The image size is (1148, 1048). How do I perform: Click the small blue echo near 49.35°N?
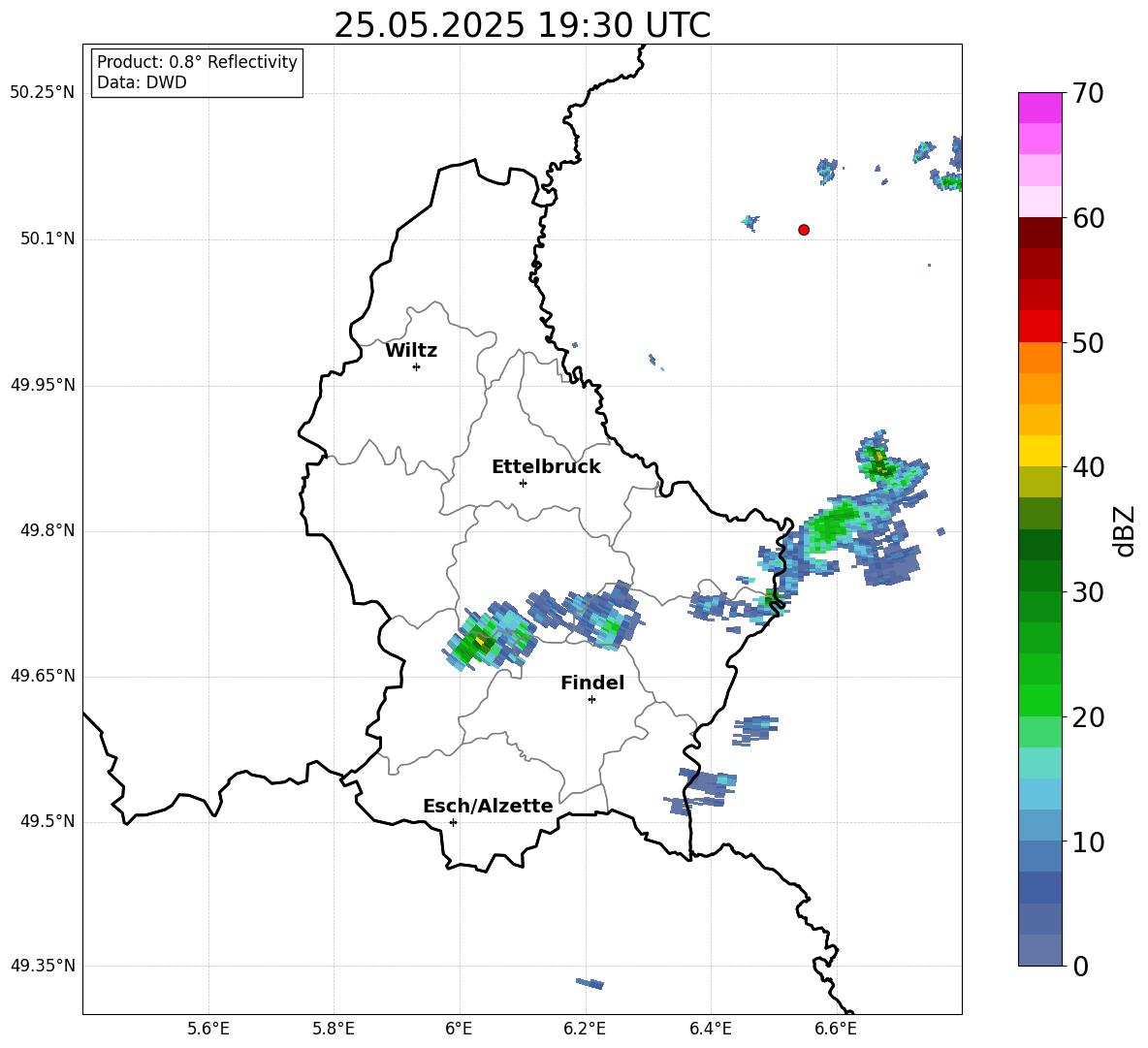[590, 984]
